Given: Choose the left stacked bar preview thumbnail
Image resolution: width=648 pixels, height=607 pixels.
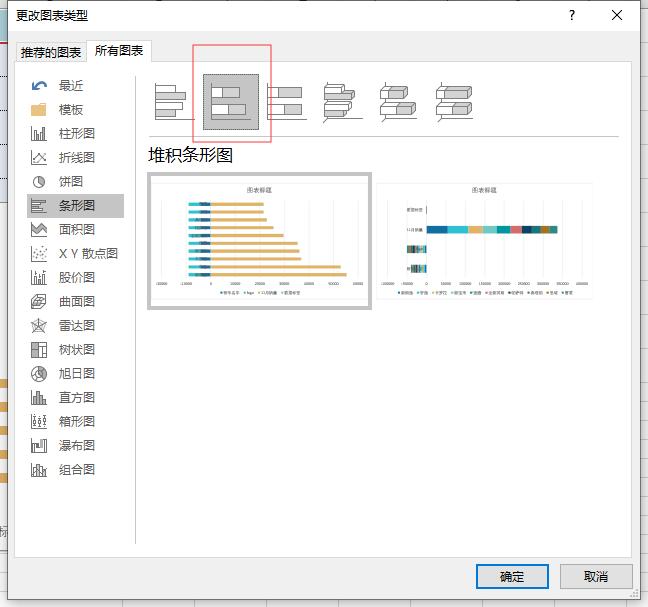Looking at the screenshot, I should click(x=260, y=241).
